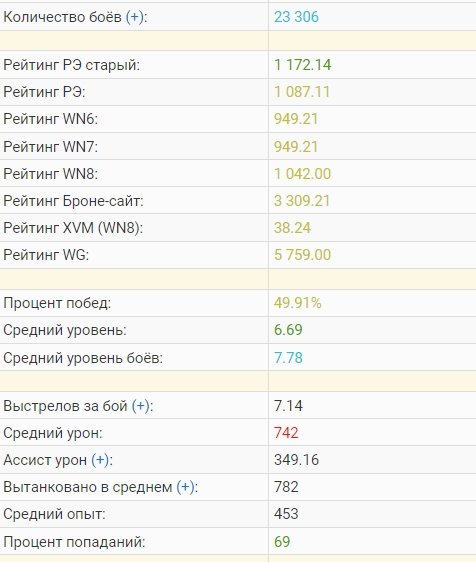Click the Средний уровень боёв value 7.78

click(x=288, y=358)
